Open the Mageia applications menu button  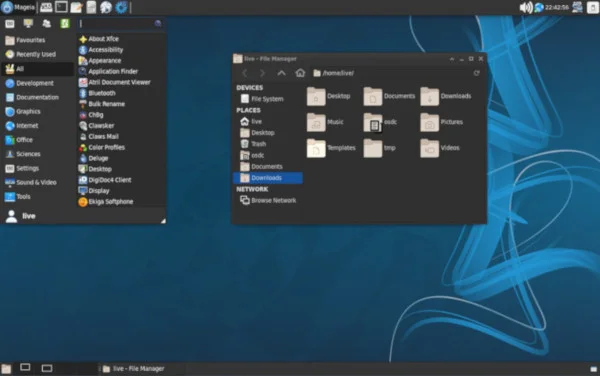18,7
